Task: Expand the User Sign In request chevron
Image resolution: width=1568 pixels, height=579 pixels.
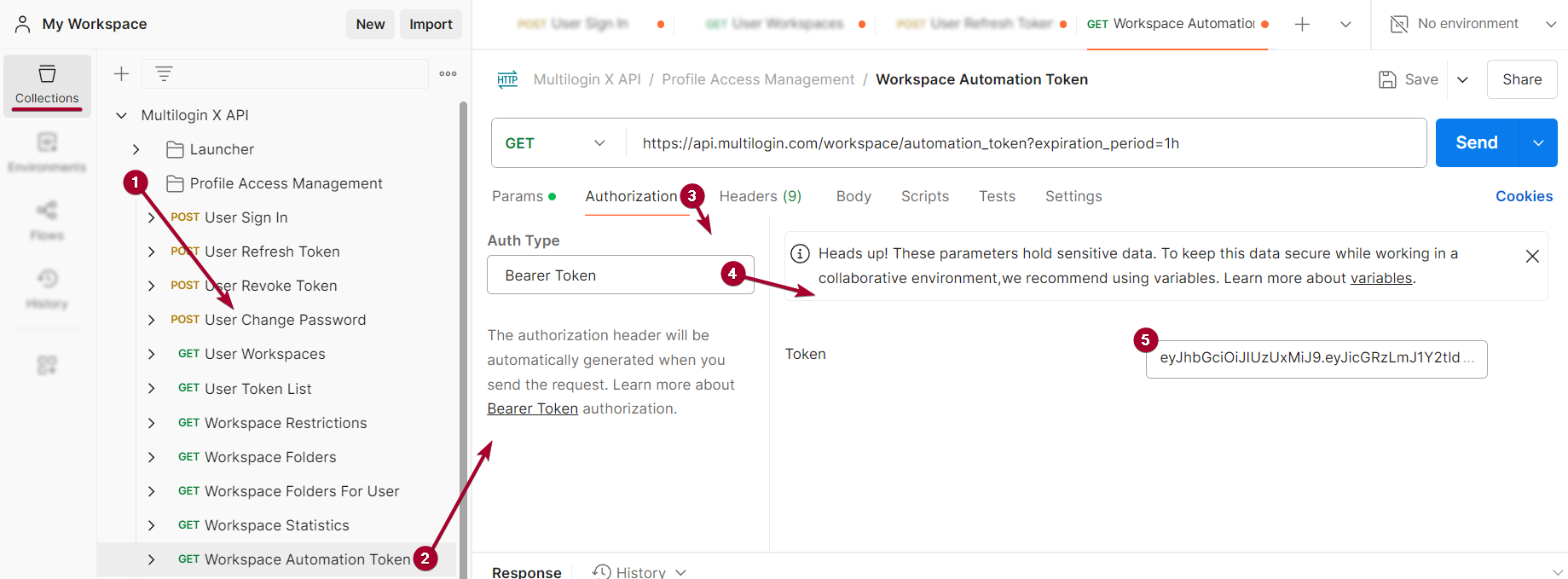Action: (x=151, y=217)
